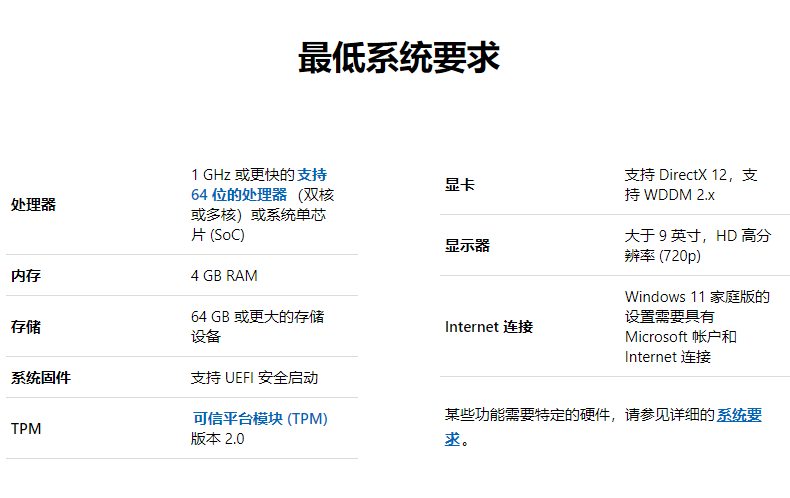Select the 4 GB RAM text
The height and width of the screenshot is (498, 790).
click(224, 275)
